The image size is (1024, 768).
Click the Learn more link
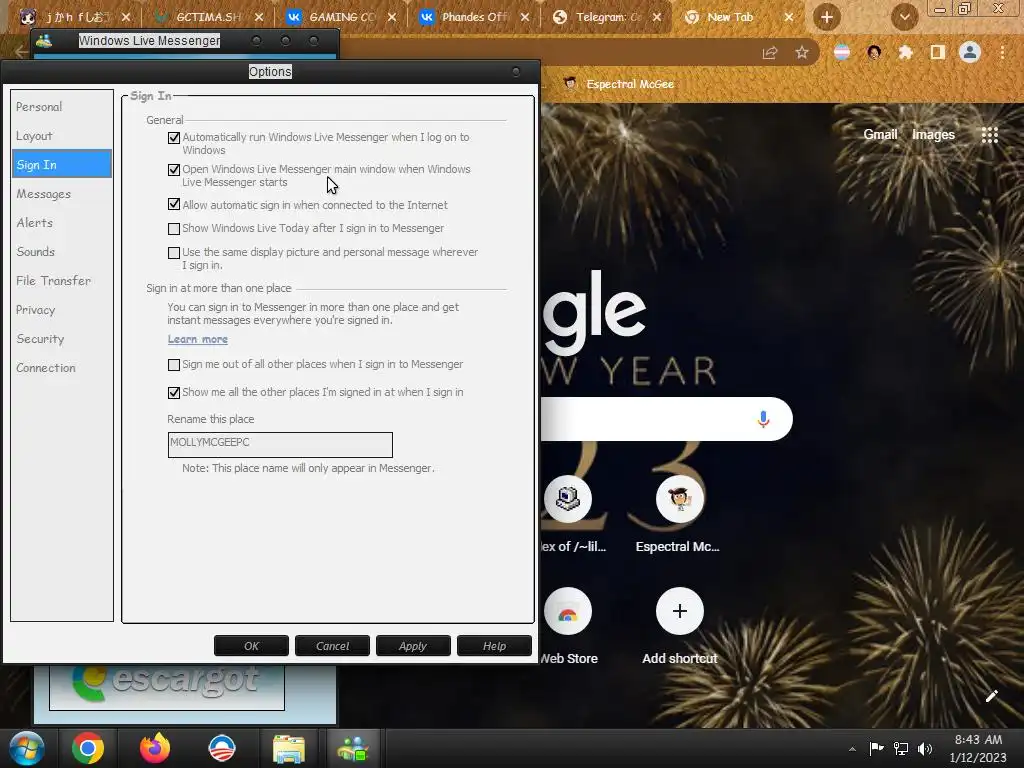tap(197, 339)
